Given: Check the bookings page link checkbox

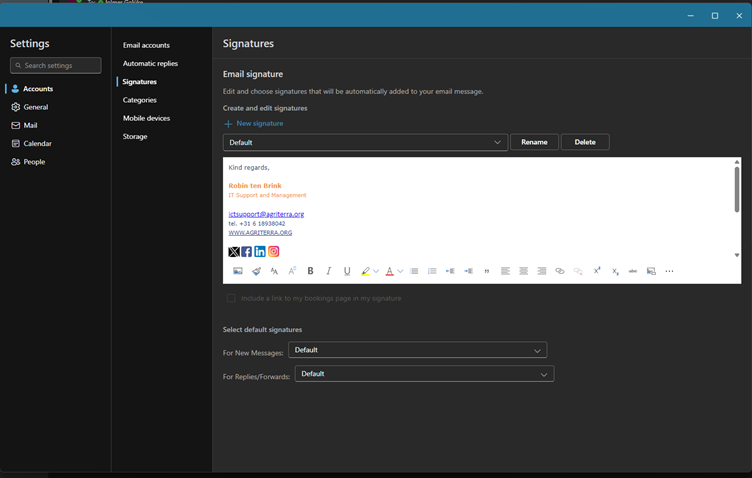Looking at the screenshot, I should [231, 298].
